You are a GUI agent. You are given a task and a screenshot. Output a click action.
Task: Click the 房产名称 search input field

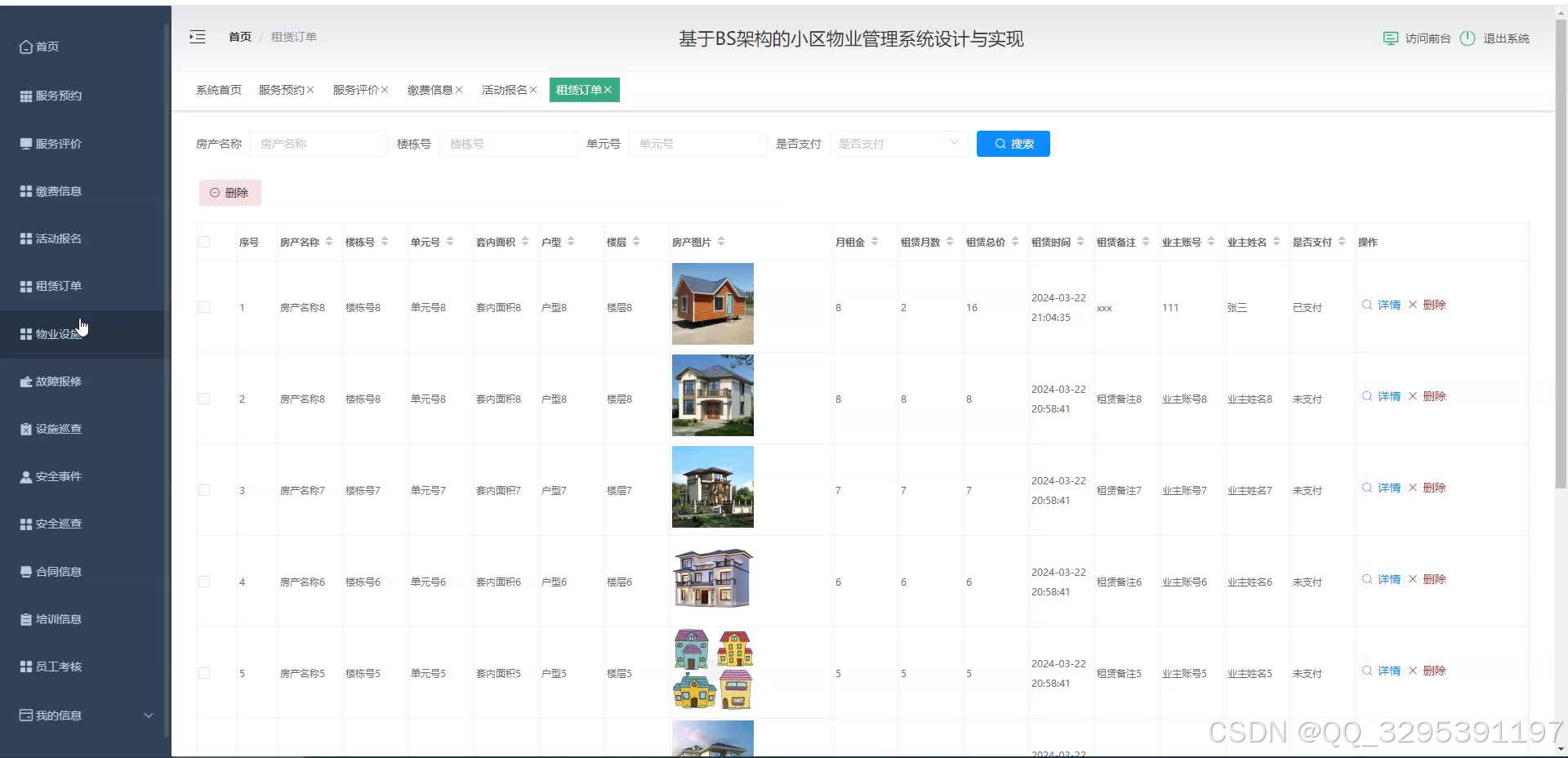point(318,143)
